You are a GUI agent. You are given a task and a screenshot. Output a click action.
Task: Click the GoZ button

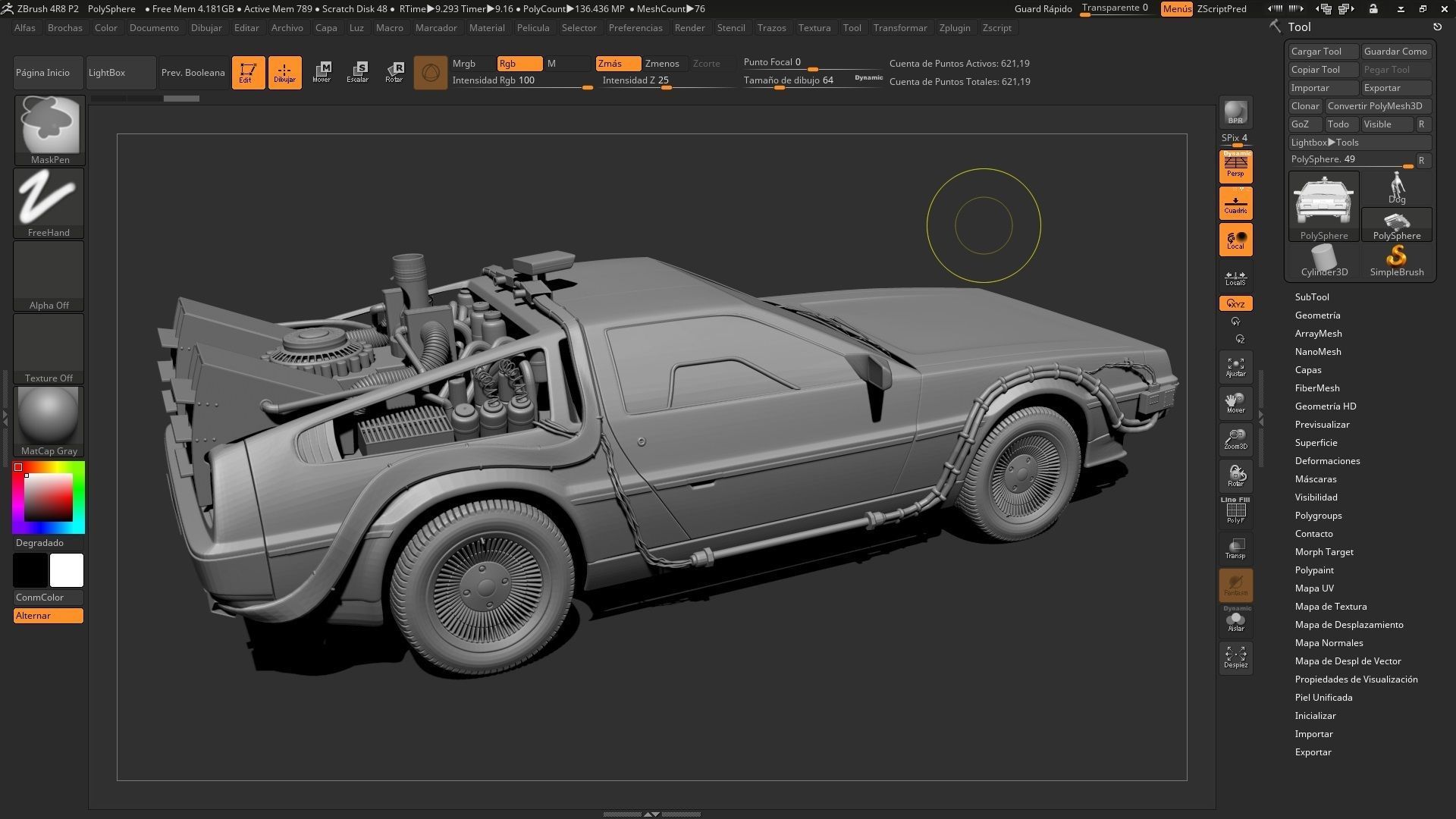(1305, 124)
